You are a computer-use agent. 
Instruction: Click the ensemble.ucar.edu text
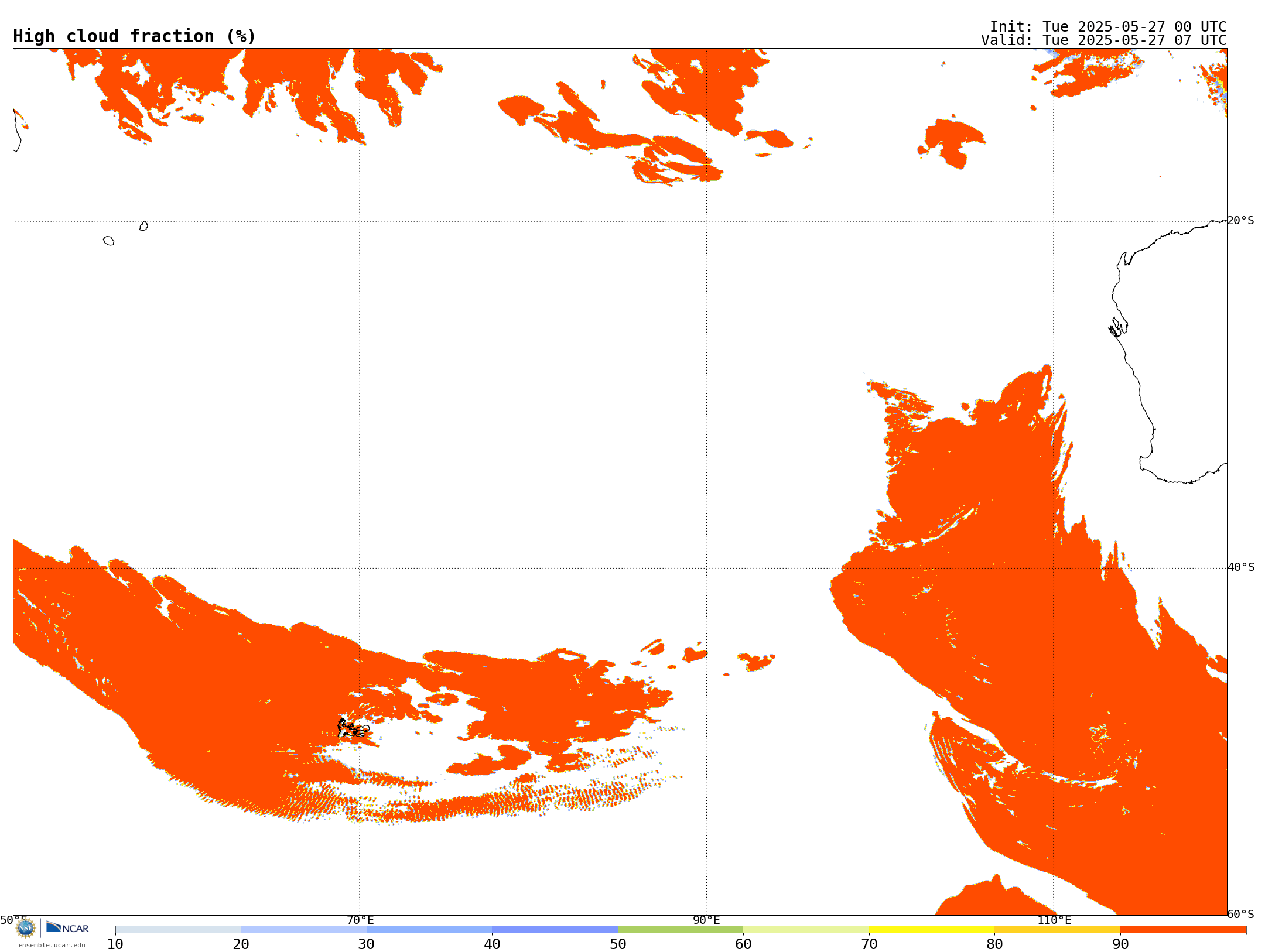52,945
